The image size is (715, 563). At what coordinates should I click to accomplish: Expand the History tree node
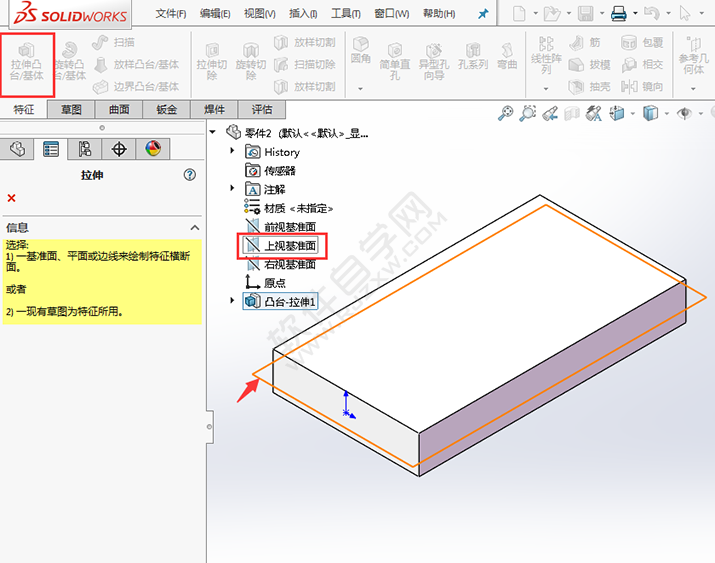[x=232, y=150]
